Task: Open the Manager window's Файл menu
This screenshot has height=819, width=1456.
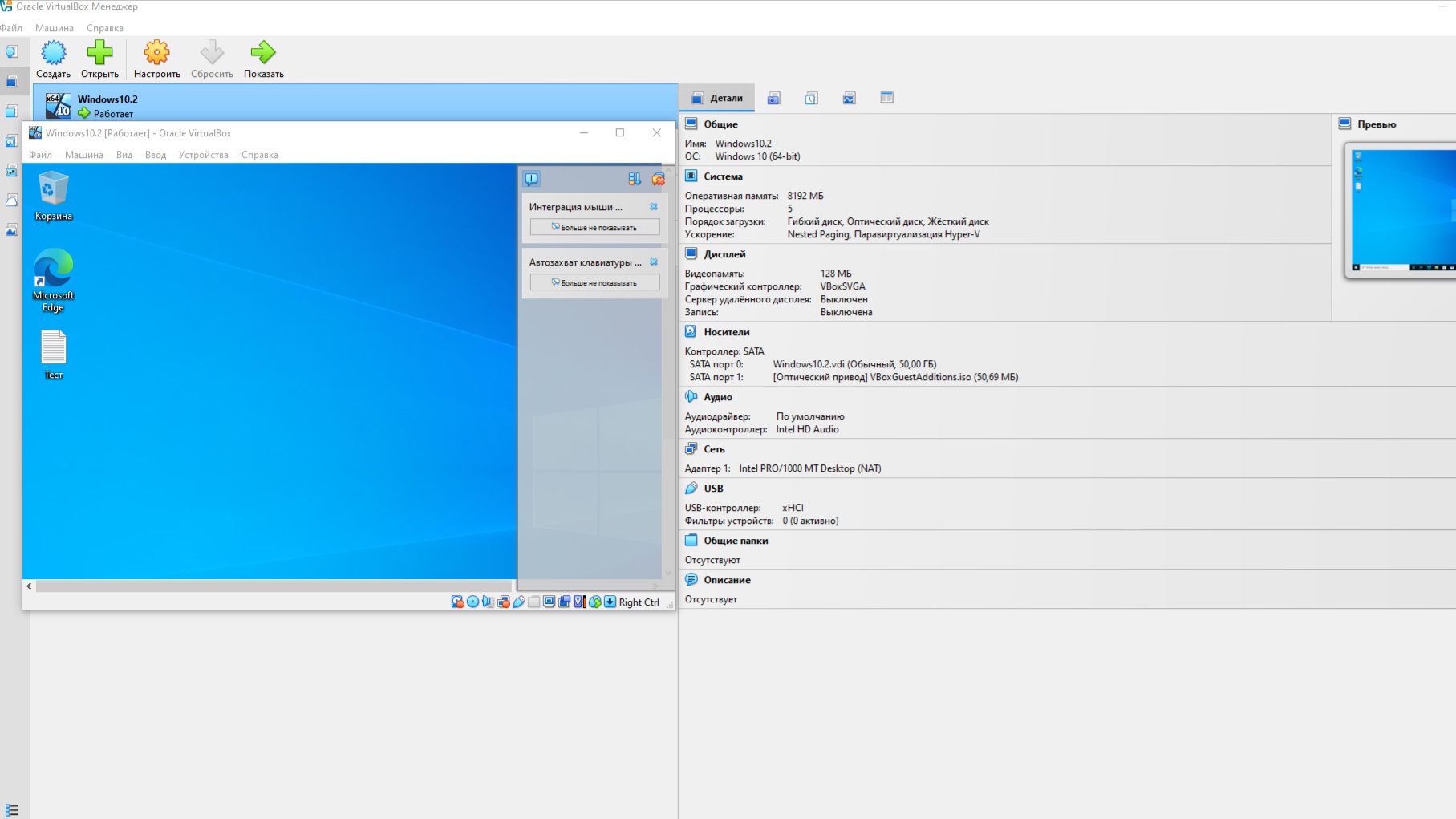Action: (x=11, y=28)
